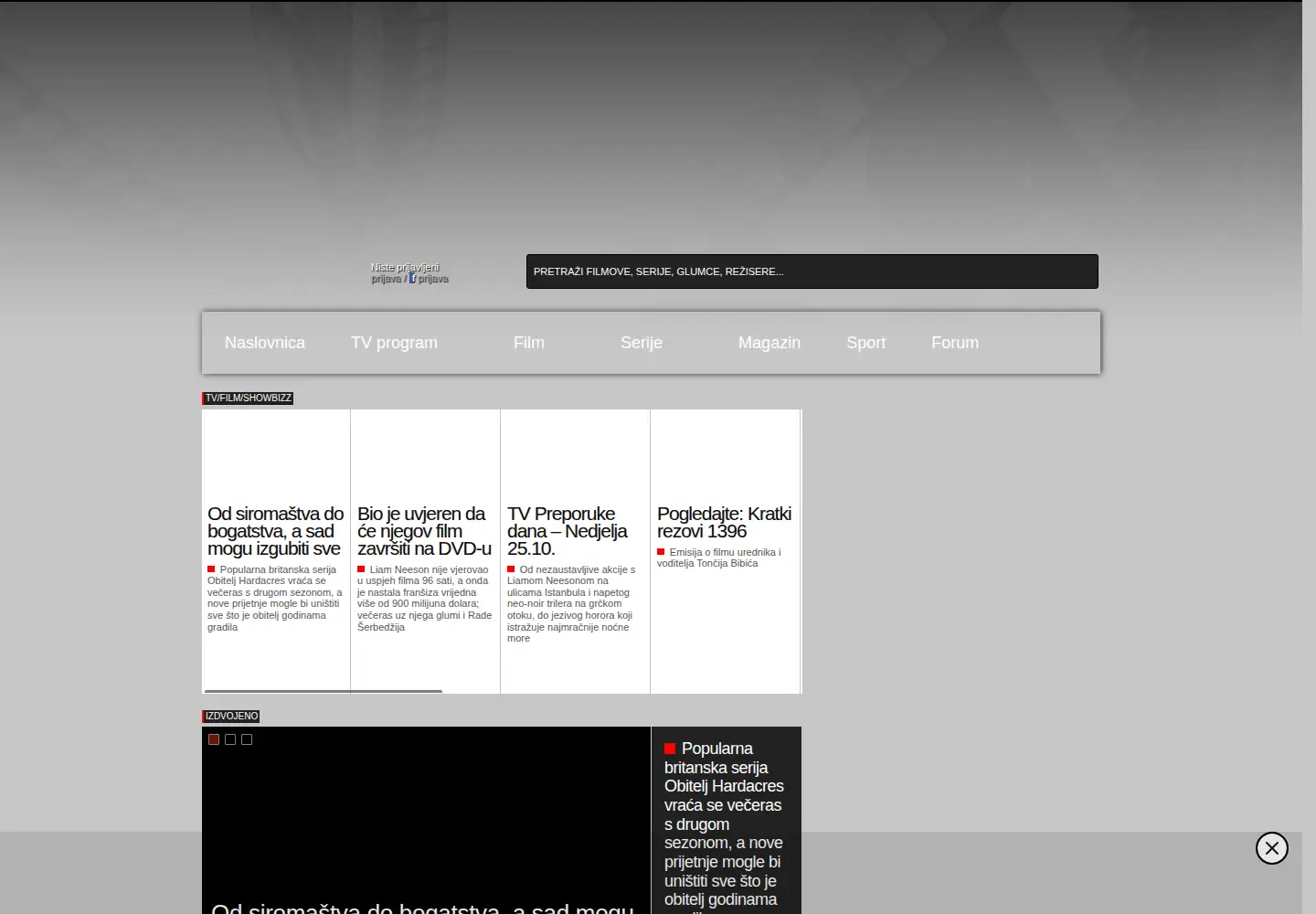Click the Niste prijavljeni status text
Screen dimensions: 1316x914
[405, 268]
